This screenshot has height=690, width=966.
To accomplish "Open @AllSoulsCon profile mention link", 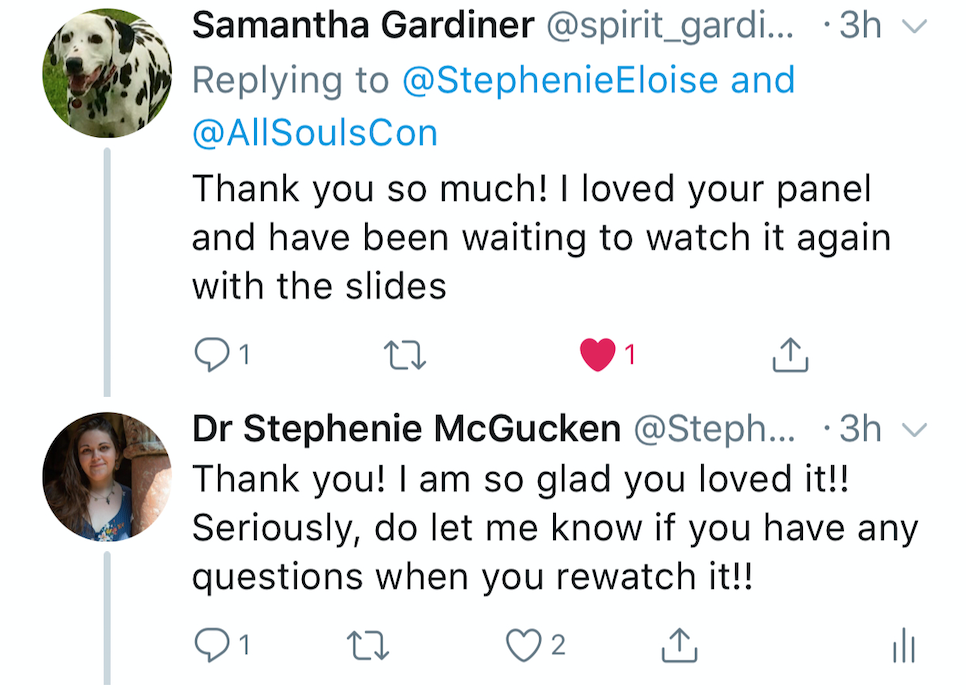I will (314, 134).
